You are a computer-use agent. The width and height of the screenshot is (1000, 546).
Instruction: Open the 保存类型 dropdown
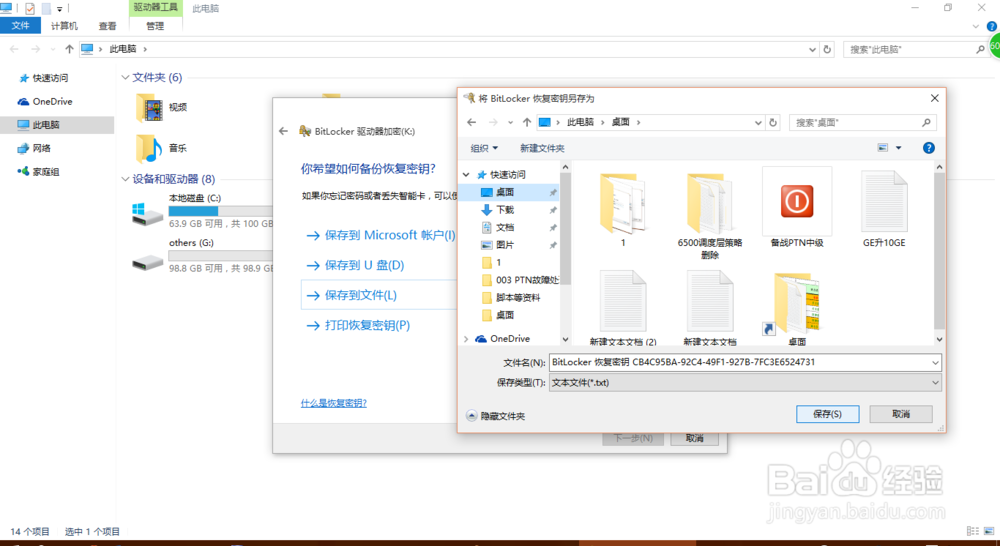point(745,383)
